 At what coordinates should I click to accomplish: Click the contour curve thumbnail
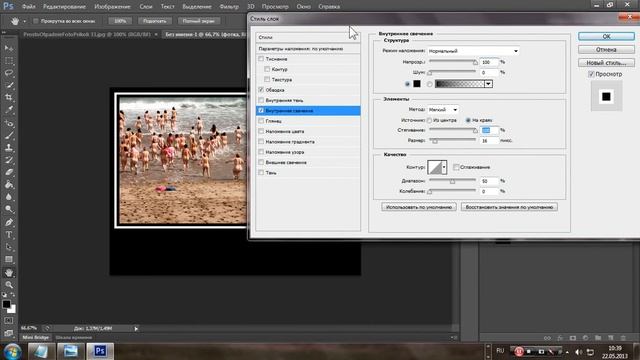[x=435, y=167]
